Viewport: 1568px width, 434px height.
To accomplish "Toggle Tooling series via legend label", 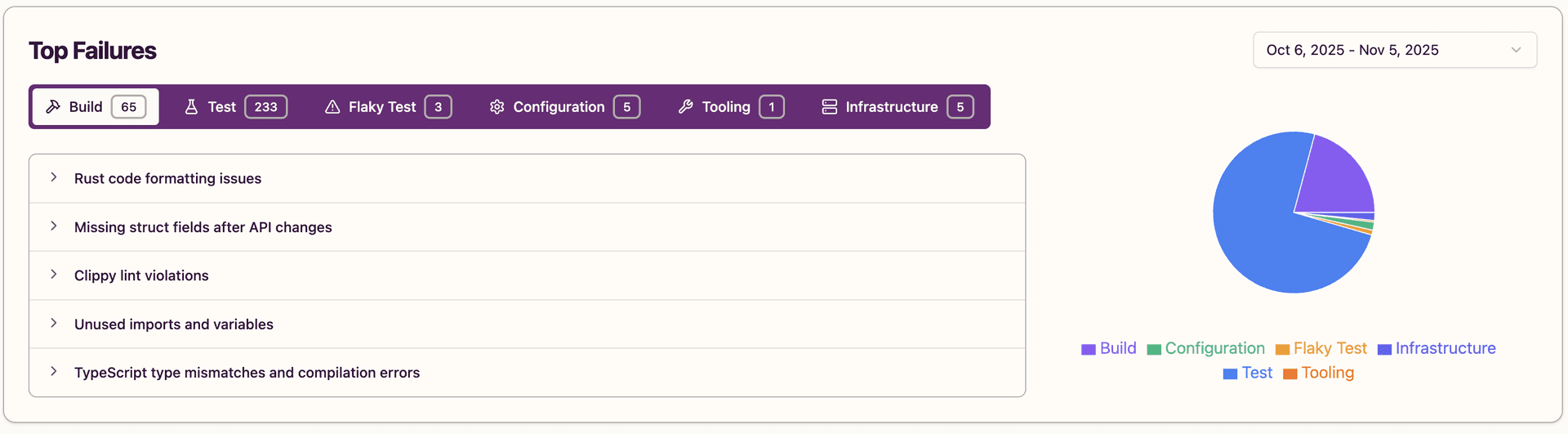I will point(1327,373).
